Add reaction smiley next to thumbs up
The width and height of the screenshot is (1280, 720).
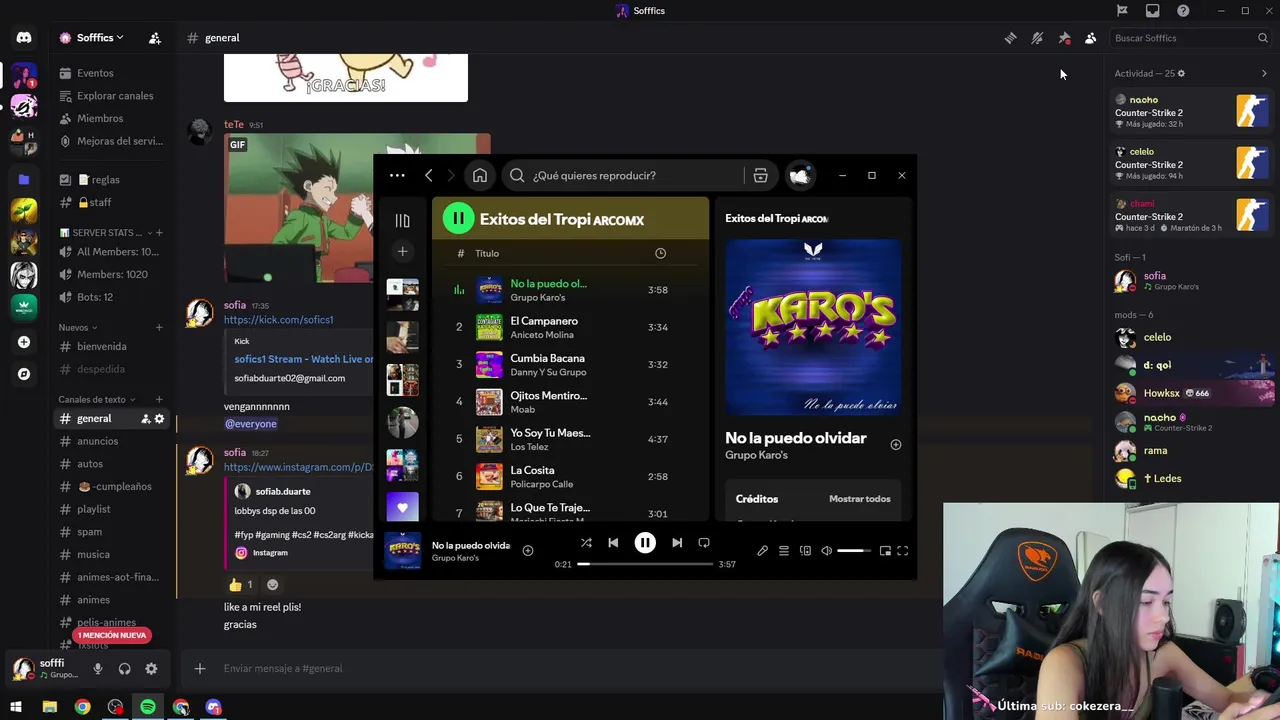click(272, 585)
